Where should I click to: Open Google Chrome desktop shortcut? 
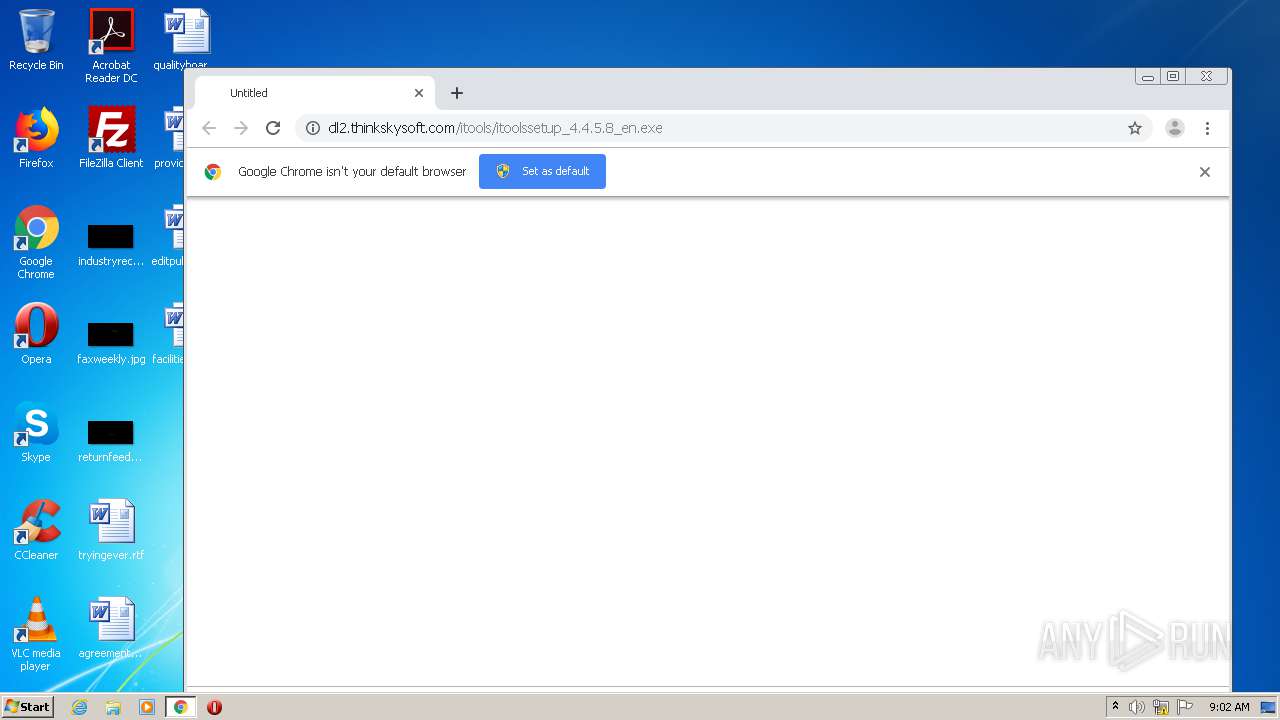point(36,243)
